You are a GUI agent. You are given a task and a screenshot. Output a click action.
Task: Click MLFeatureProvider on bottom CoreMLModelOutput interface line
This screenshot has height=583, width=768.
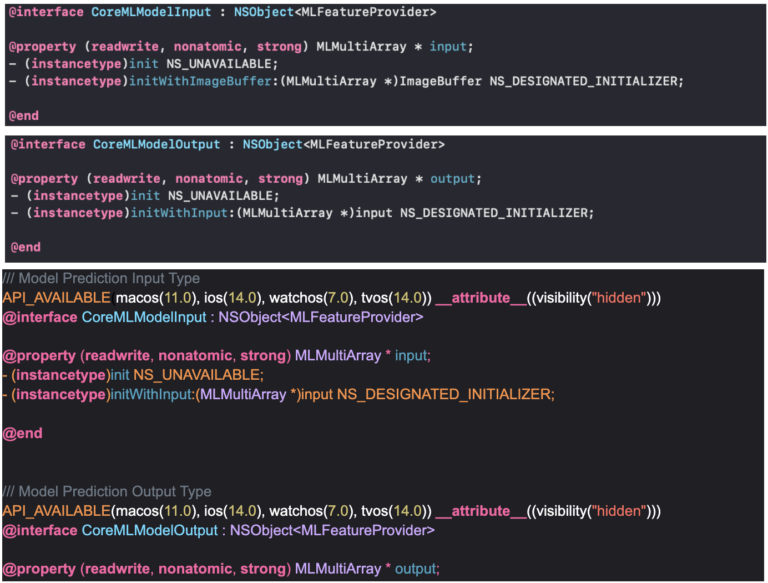pos(369,530)
